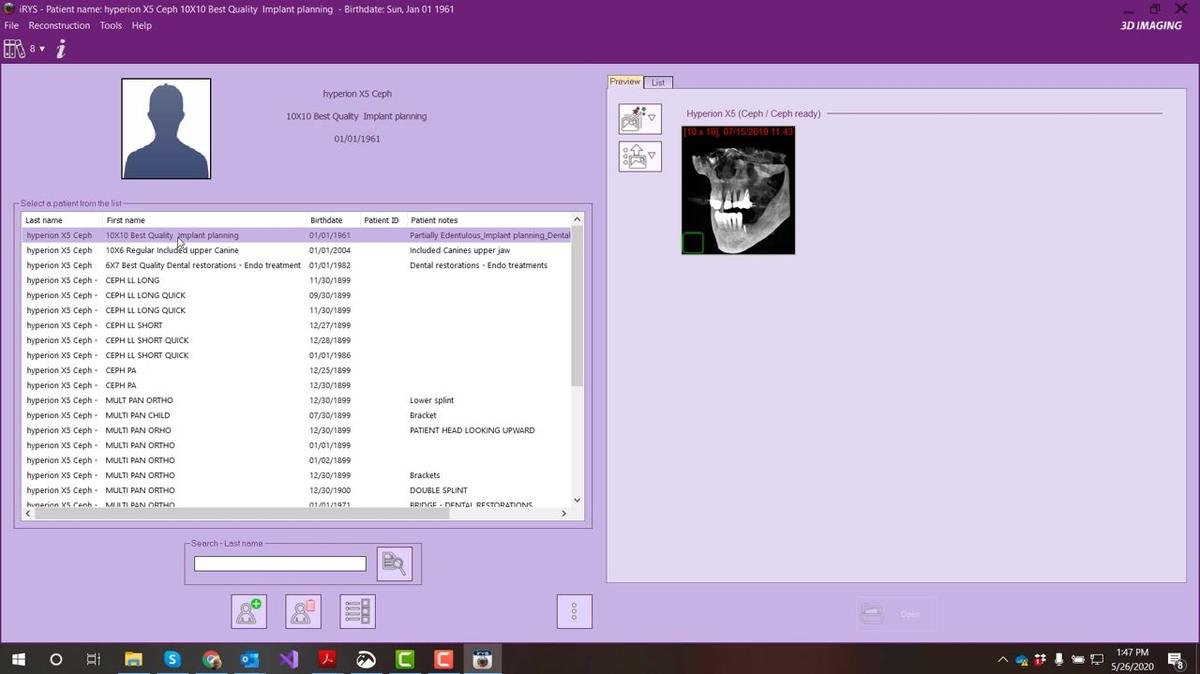Click the delete patient icon
1200x674 pixels.
(x=303, y=611)
